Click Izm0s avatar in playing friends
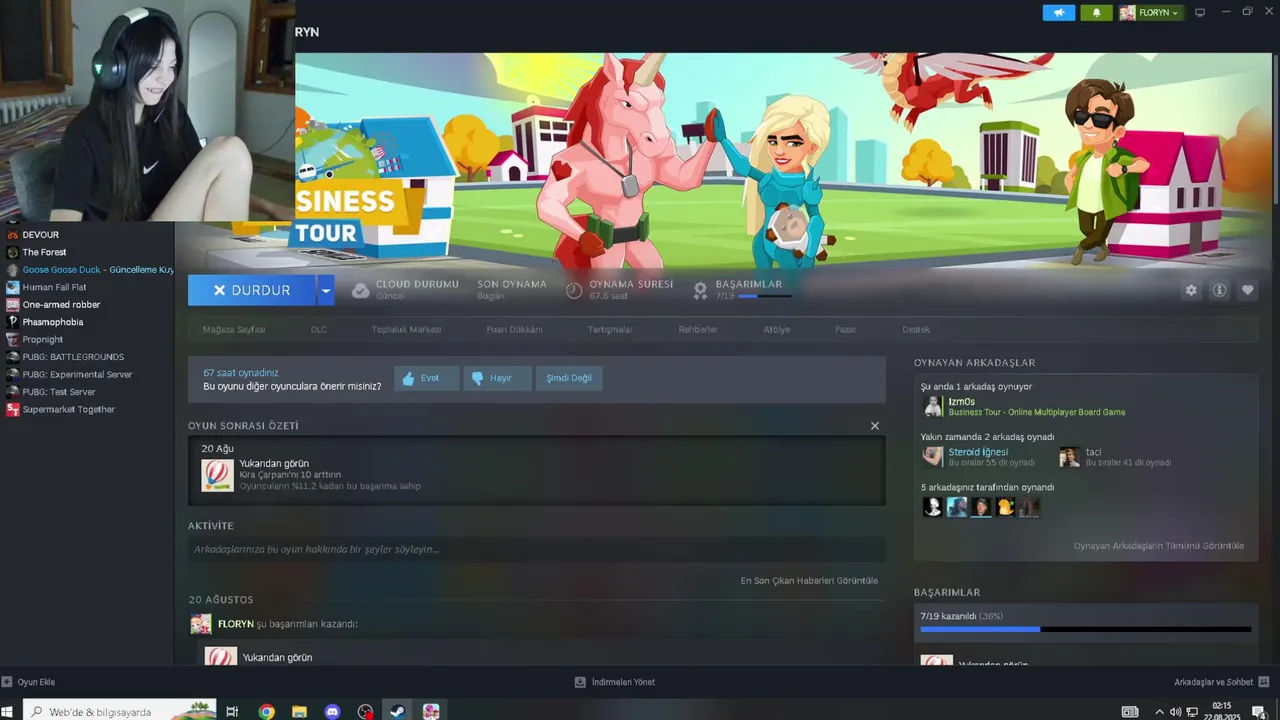The width and height of the screenshot is (1280, 720). pyautogui.click(x=933, y=406)
